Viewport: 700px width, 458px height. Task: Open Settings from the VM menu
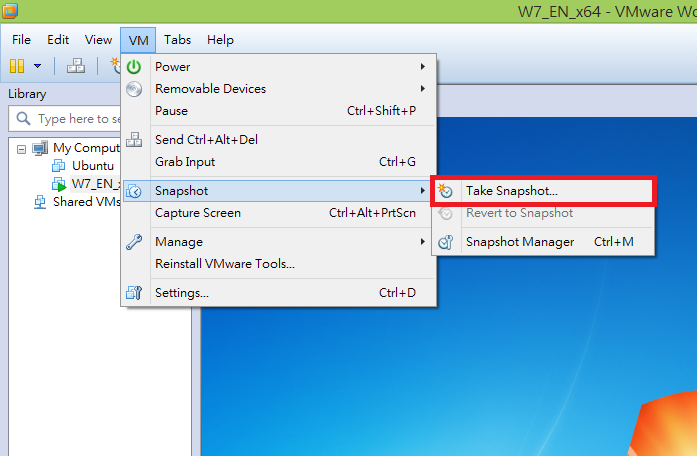(182, 293)
